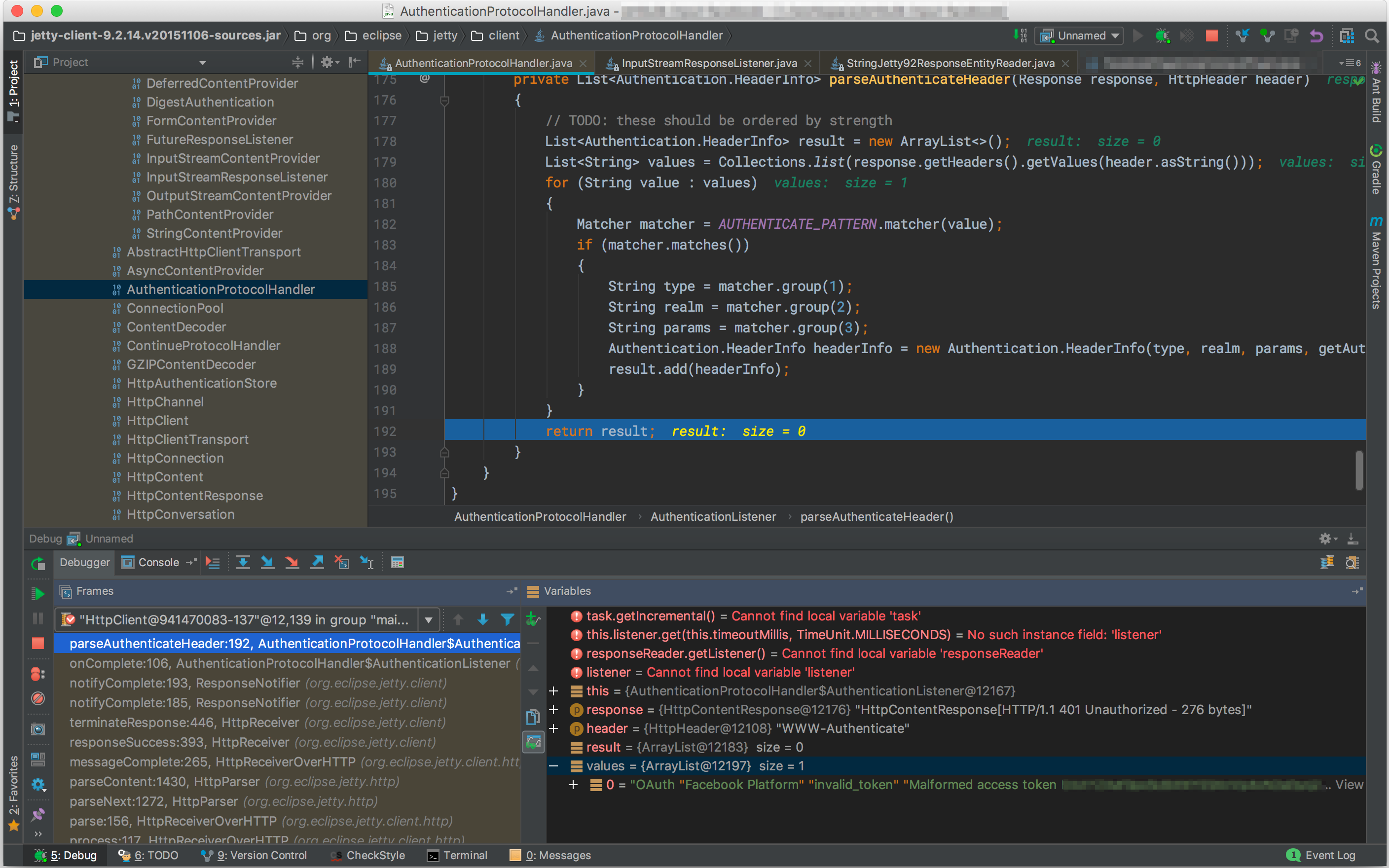Toggle the Pin Tab icon in debug sidebar
The image size is (1389, 868).
coord(38,814)
